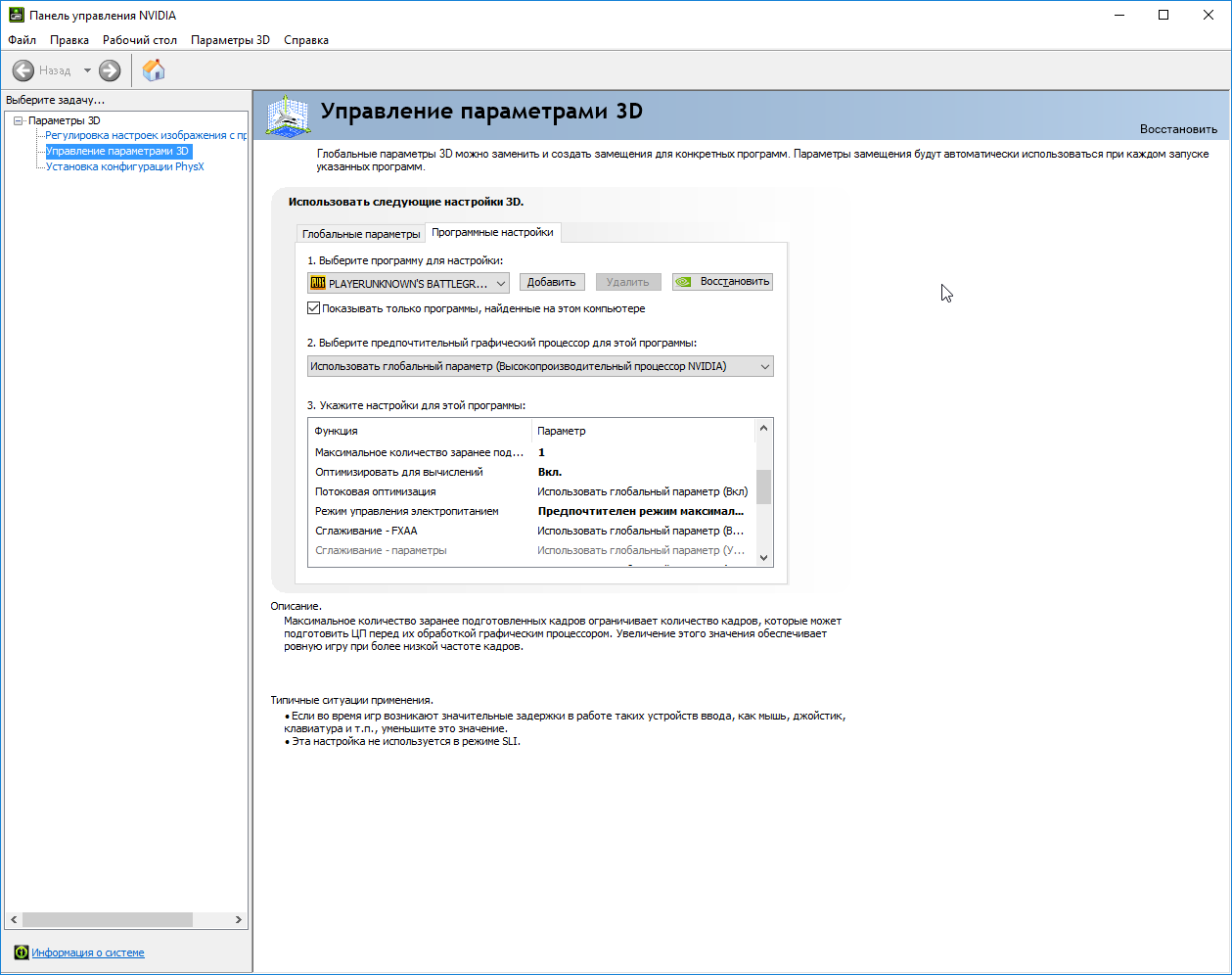Click the 3D settings header icon
This screenshot has height=975, width=1232.
click(x=287, y=117)
